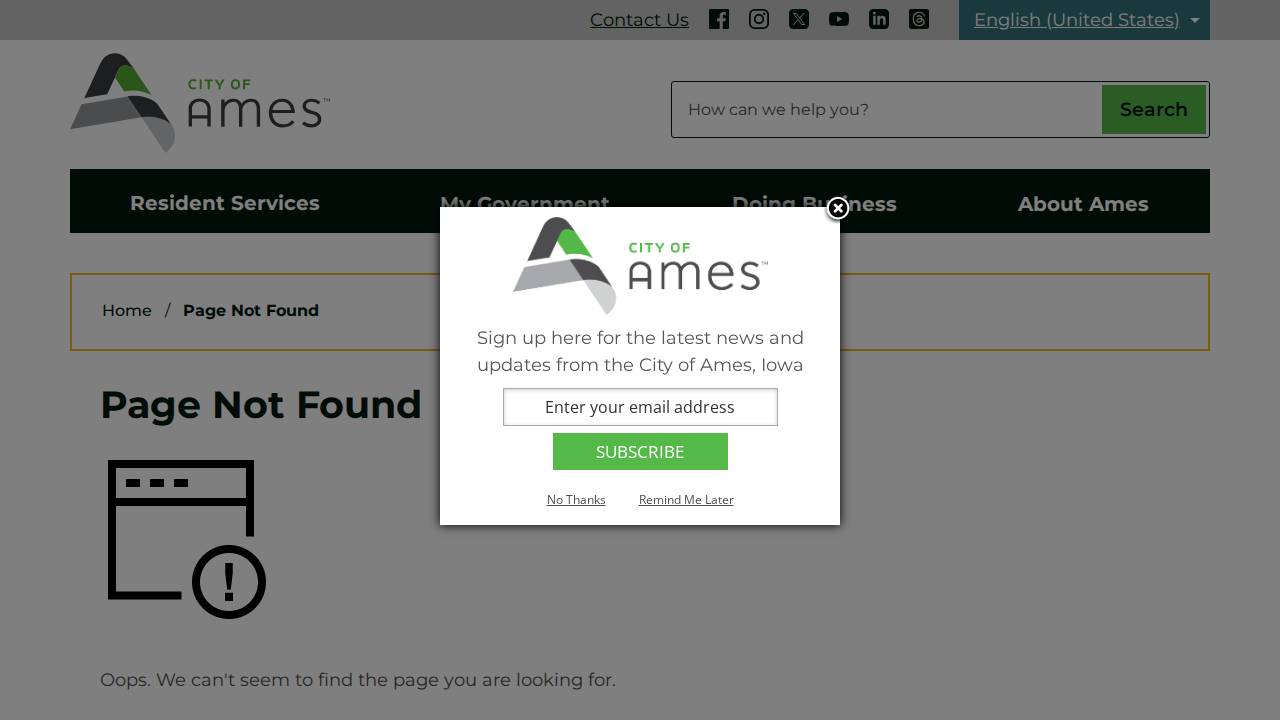Screen dimensions: 1280x720
Task: Open the About Ames menu
Action: click(x=1083, y=204)
